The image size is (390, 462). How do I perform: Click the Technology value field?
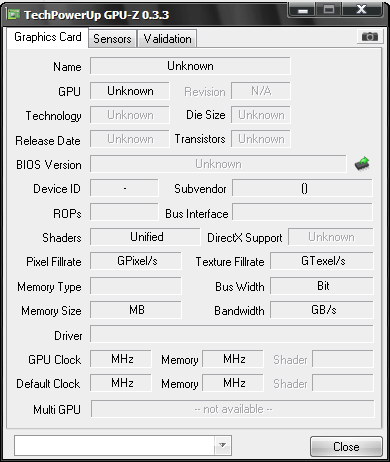(x=130, y=115)
